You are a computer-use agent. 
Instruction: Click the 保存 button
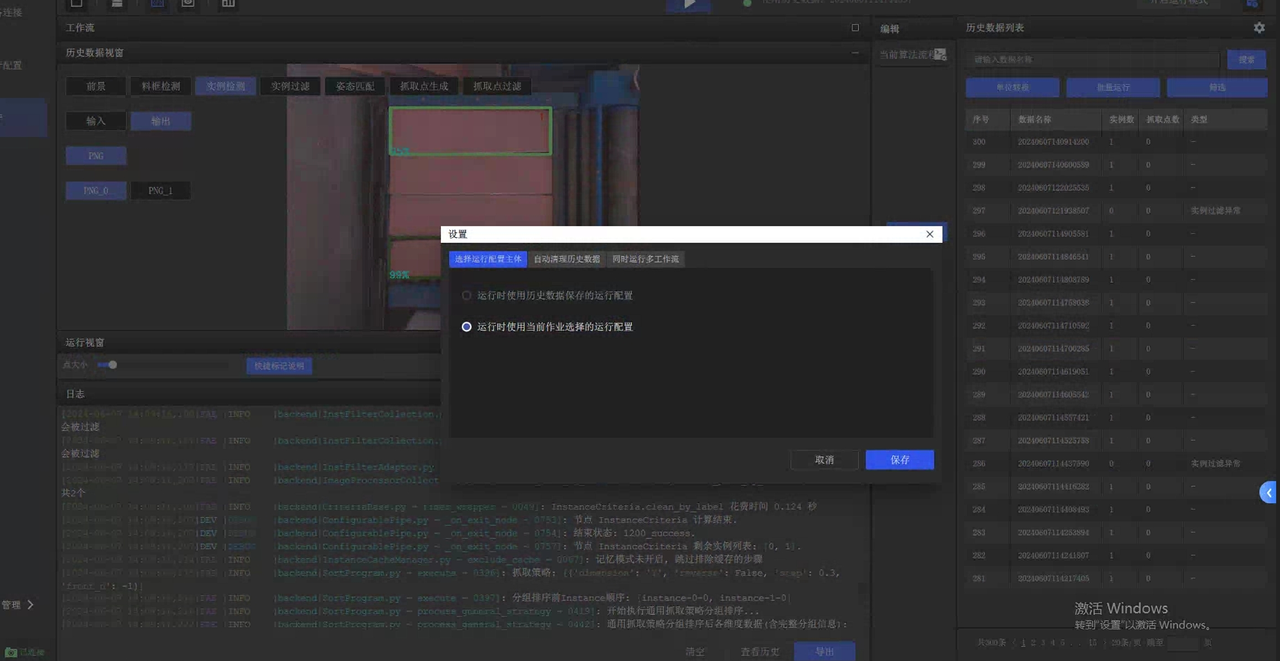(x=899, y=460)
